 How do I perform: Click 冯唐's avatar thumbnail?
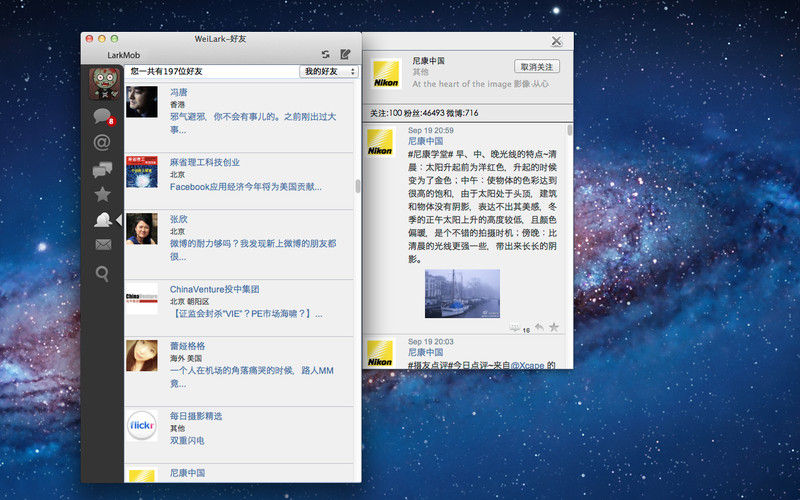point(142,102)
